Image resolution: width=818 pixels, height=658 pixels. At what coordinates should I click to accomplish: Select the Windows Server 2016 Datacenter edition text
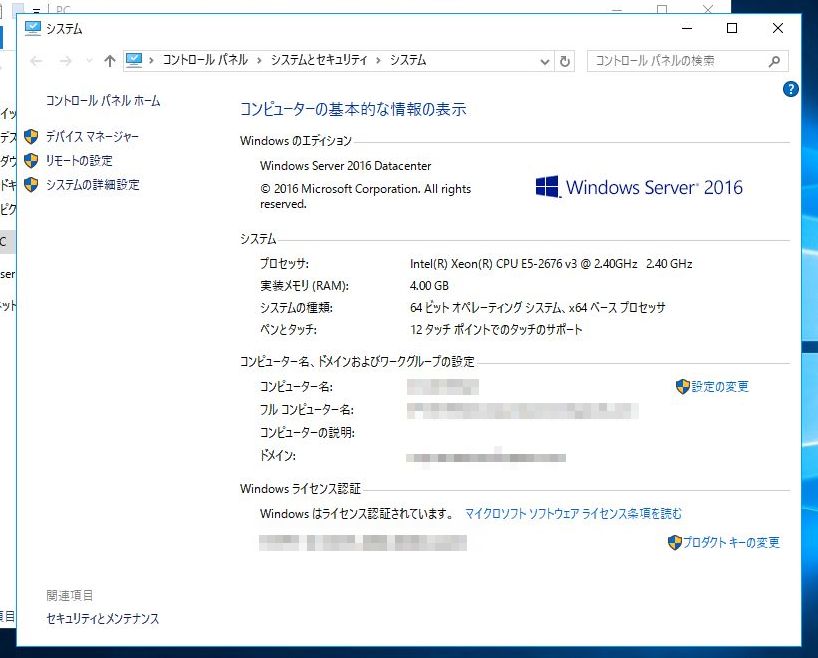coord(345,166)
